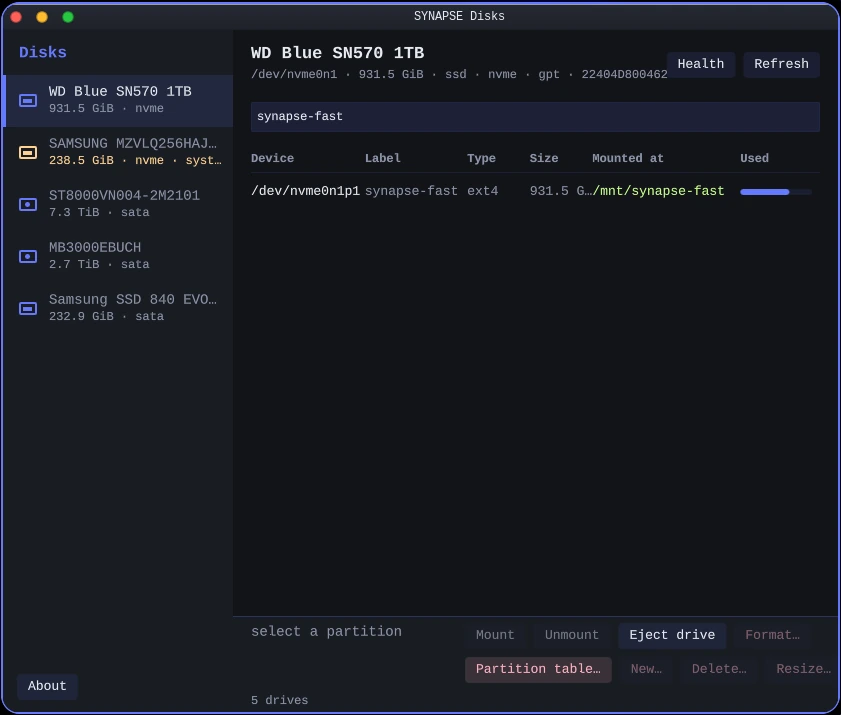The image size is (841, 715).
Task: Click the WD Blue SN570 drive icon
Action: pos(28,100)
